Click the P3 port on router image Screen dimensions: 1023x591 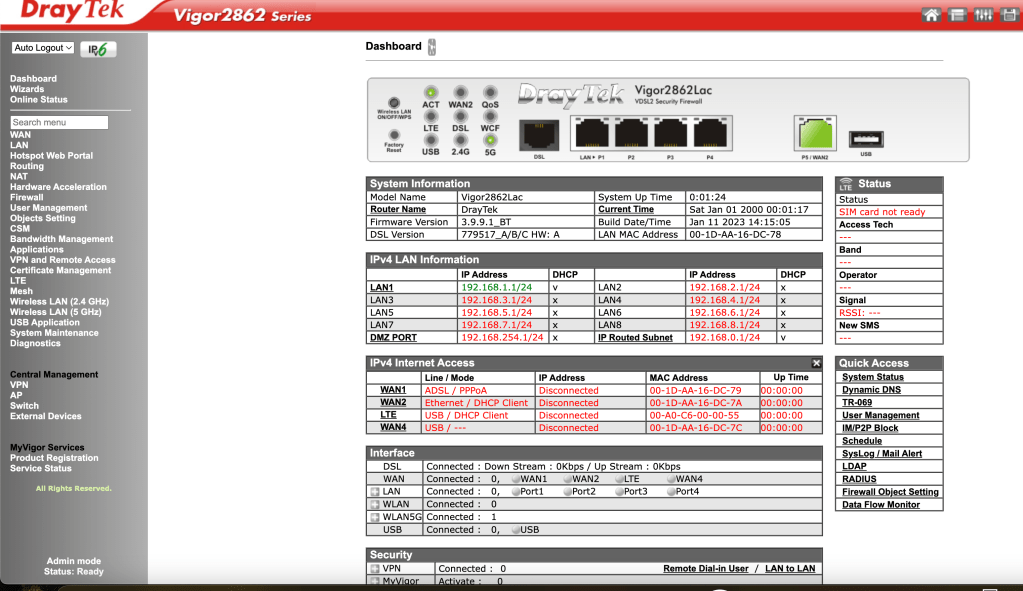pyautogui.click(x=670, y=134)
